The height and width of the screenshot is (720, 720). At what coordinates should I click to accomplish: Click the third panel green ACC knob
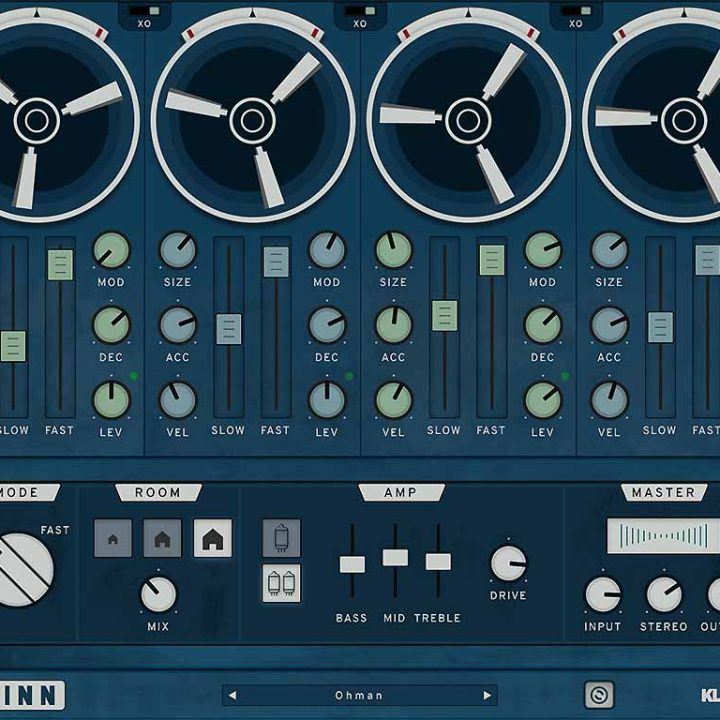394,325
